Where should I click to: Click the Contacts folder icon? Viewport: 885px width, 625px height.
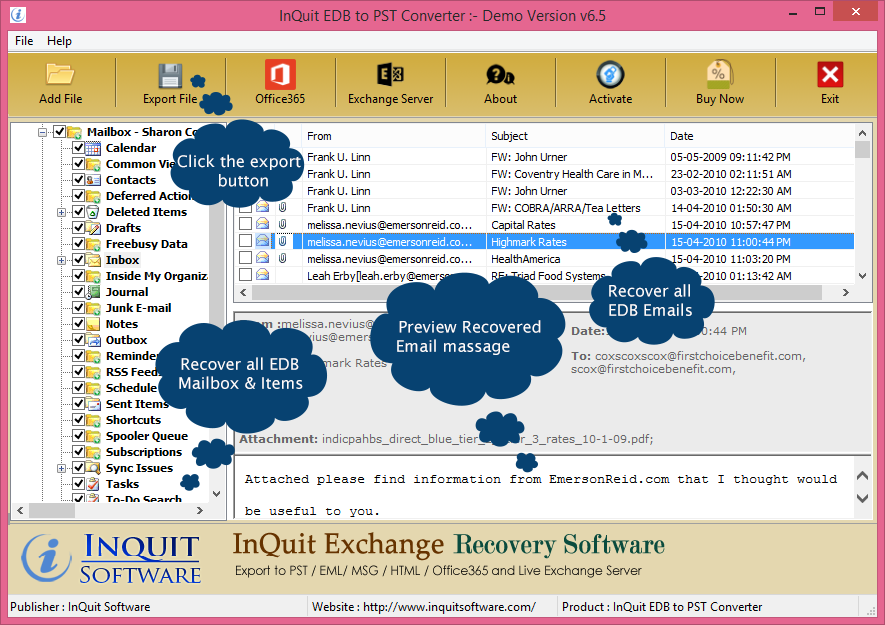(93, 180)
